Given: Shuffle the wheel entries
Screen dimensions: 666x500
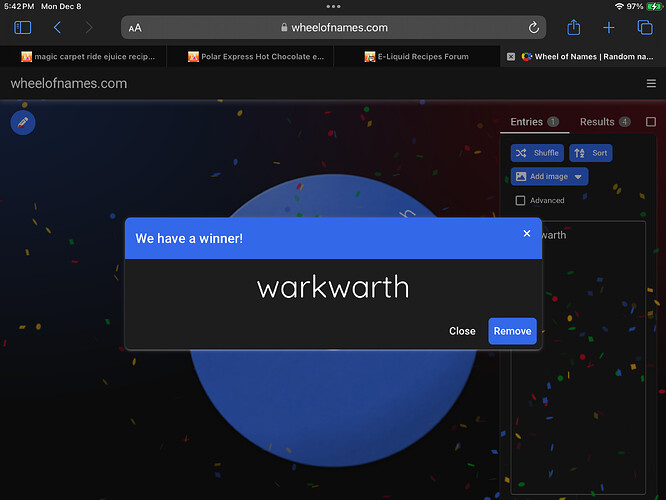Looking at the screenshot, I should [x=537, y=153].
